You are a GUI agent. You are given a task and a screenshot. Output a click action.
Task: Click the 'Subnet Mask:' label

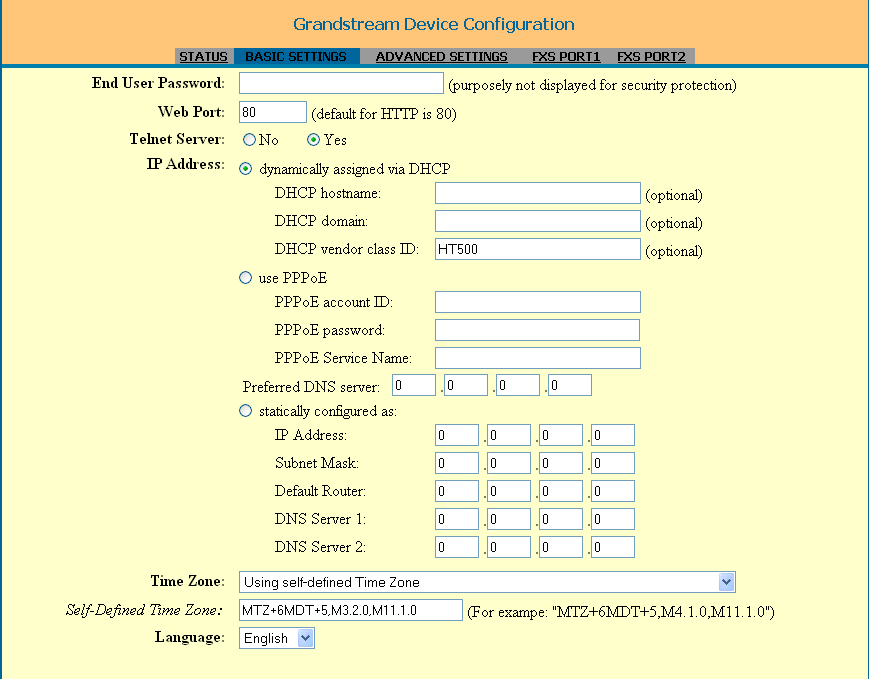(317, 463)
